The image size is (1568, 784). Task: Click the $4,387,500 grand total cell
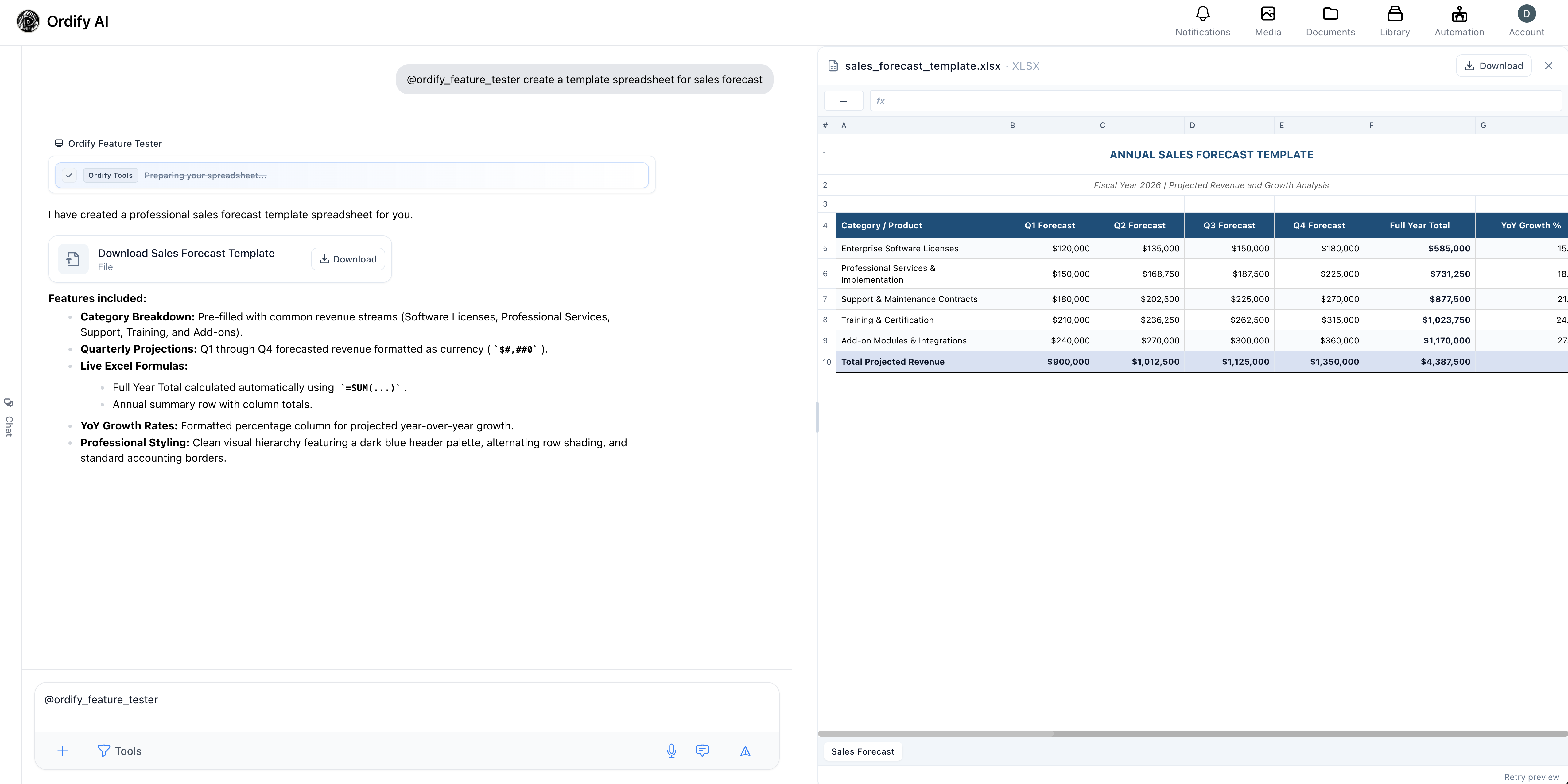point(1419,362)
